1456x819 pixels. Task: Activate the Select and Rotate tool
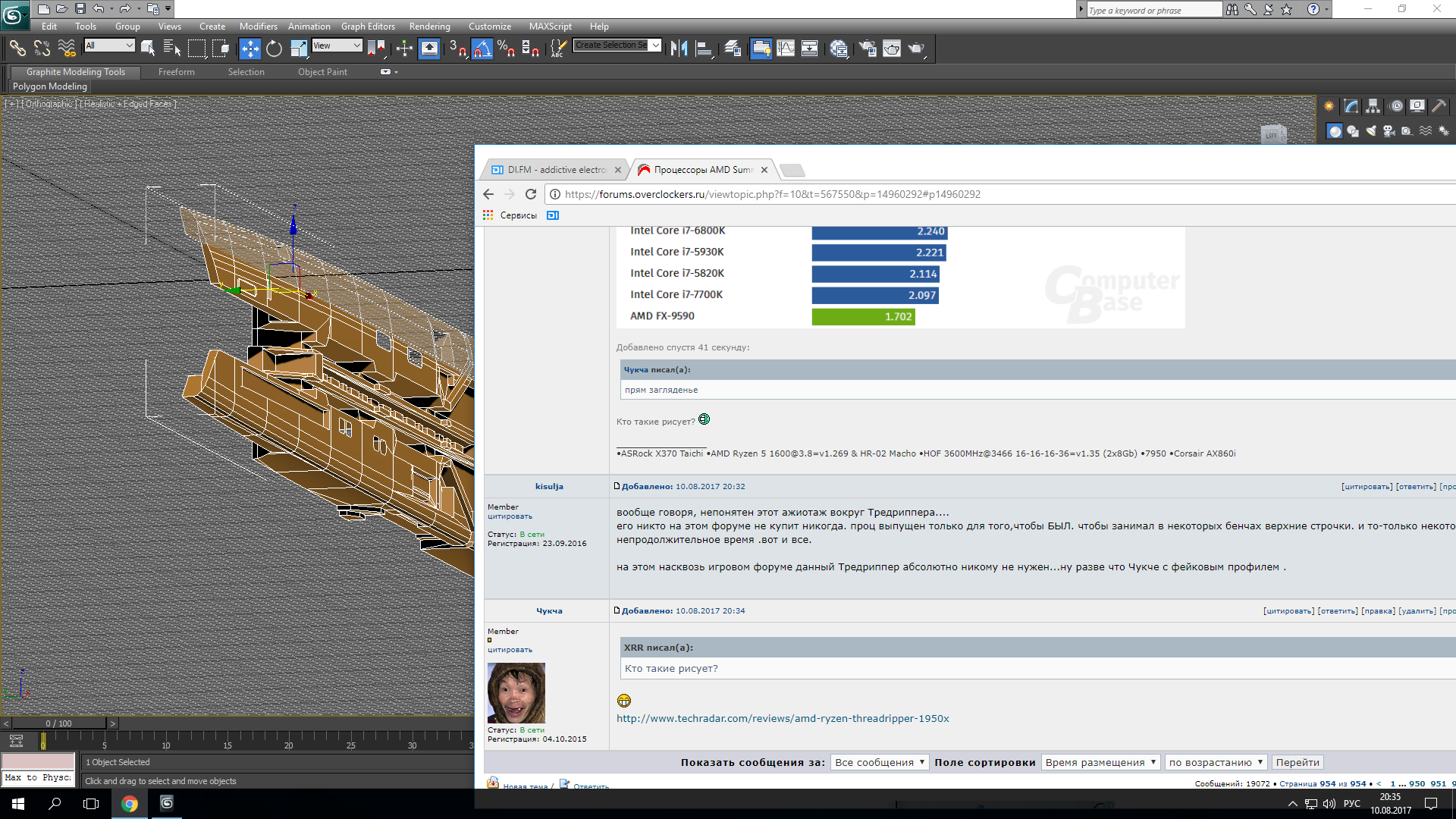tap(274, 49)
